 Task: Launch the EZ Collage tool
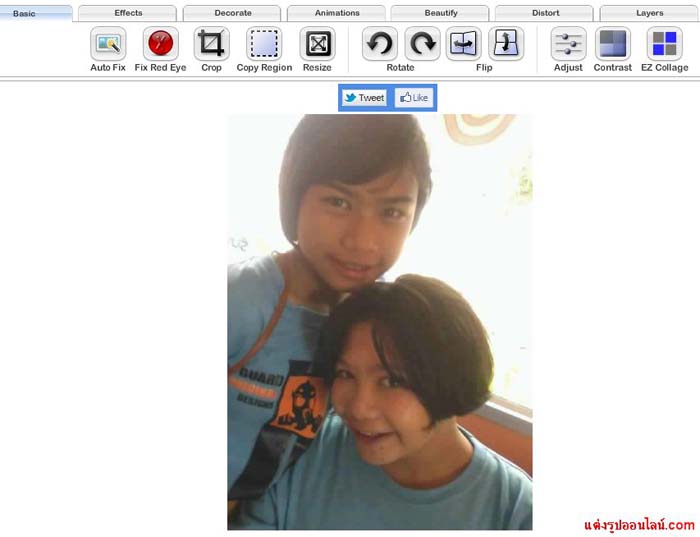click(x=664, y=44)
